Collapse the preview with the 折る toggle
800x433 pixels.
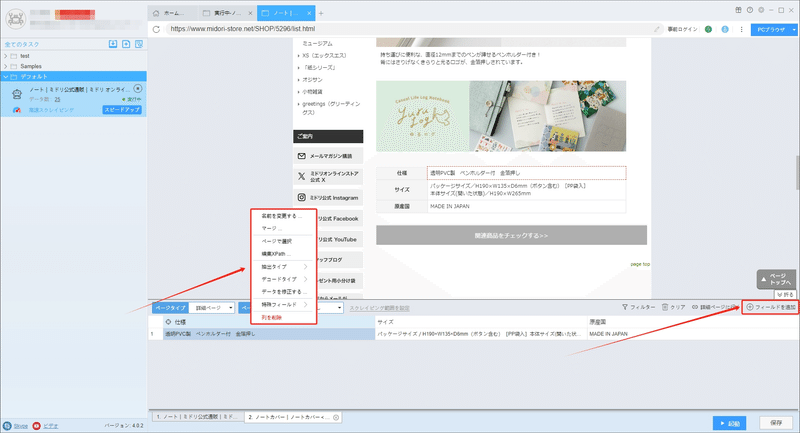785,294
